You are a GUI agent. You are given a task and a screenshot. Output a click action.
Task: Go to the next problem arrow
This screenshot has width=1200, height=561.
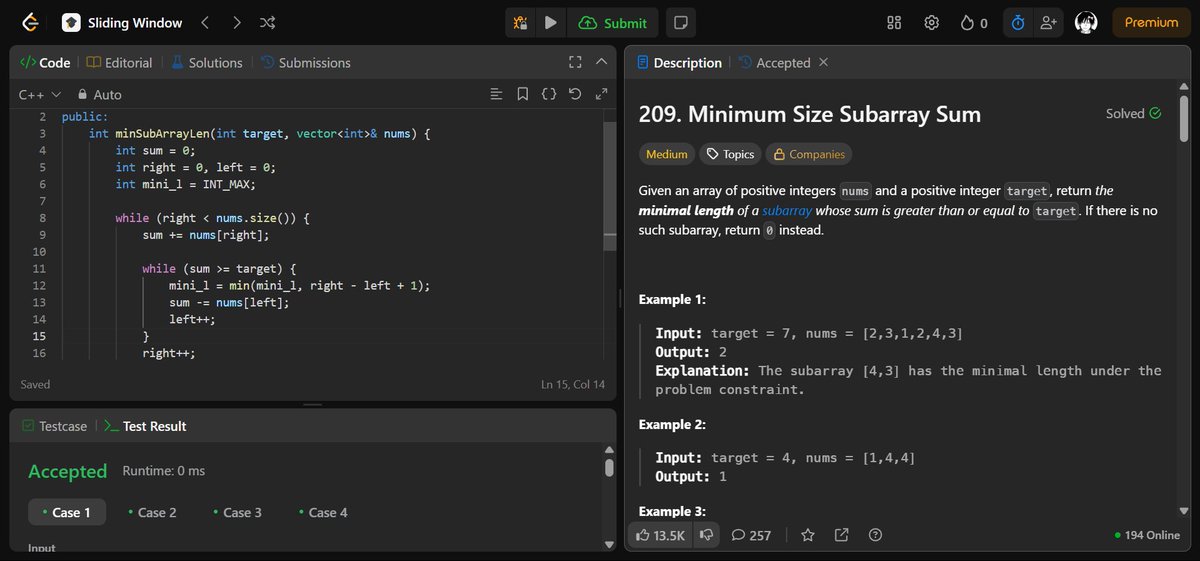237,22
